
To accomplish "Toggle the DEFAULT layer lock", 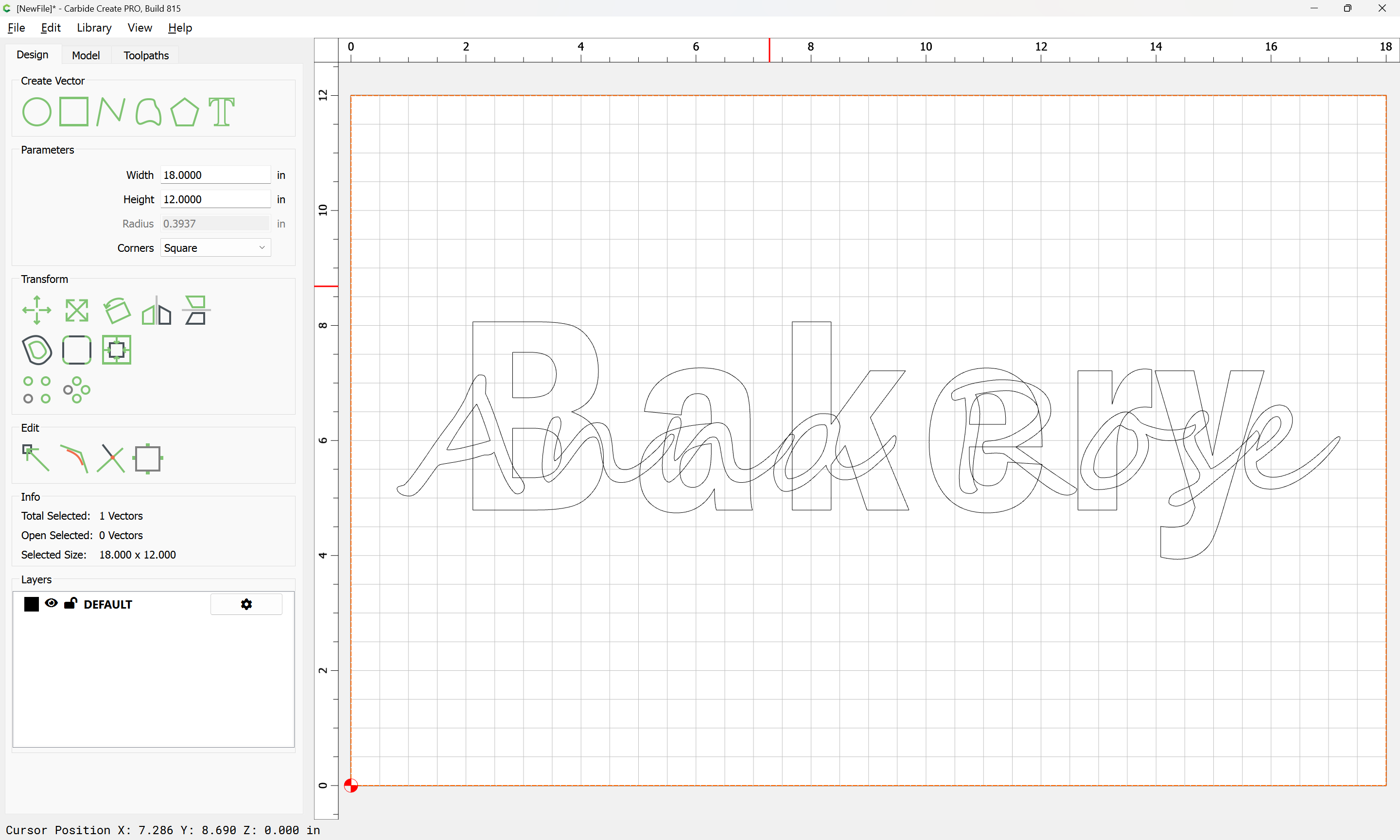I will pos(71,603).
